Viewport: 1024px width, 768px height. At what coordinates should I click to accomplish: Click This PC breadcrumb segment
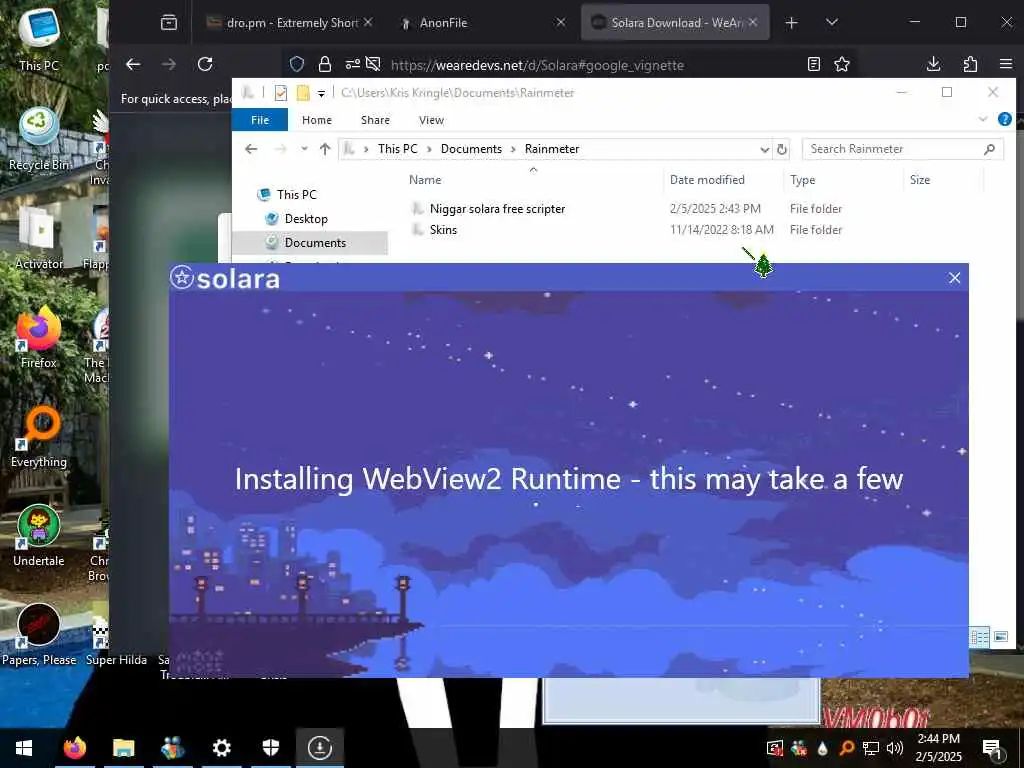(397, 149)
